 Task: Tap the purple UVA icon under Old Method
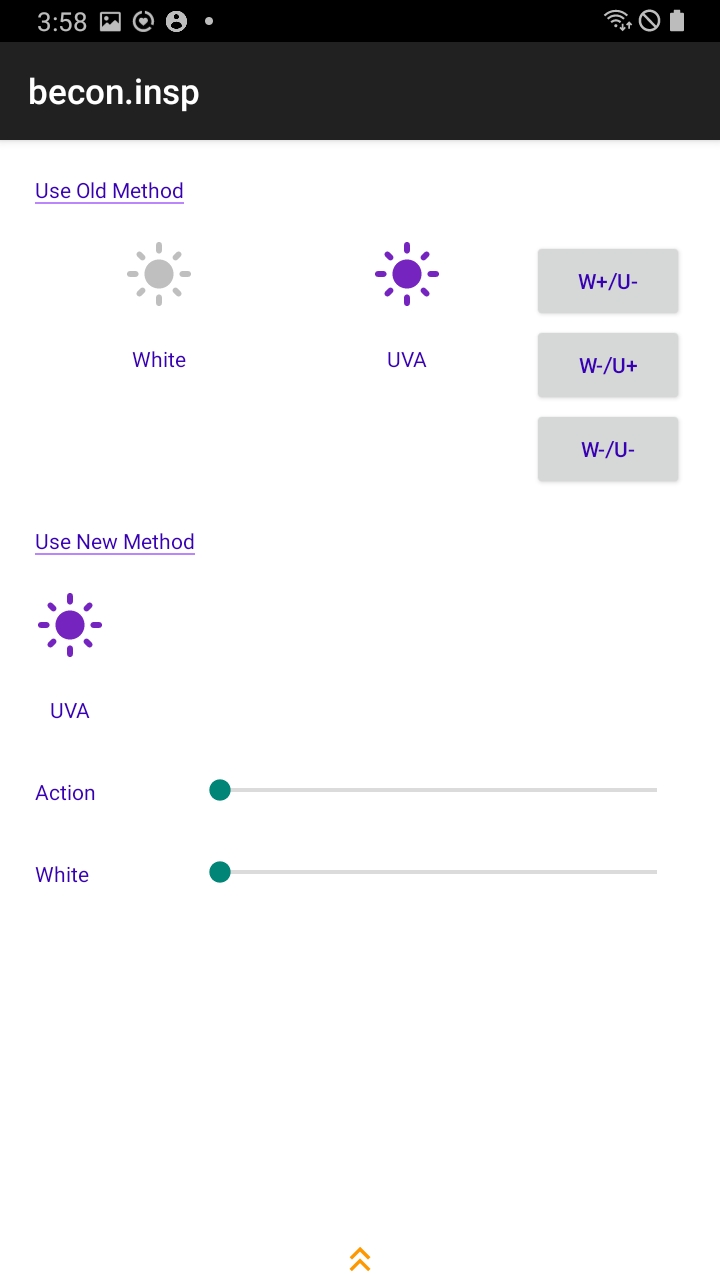(x=407, y=274)
